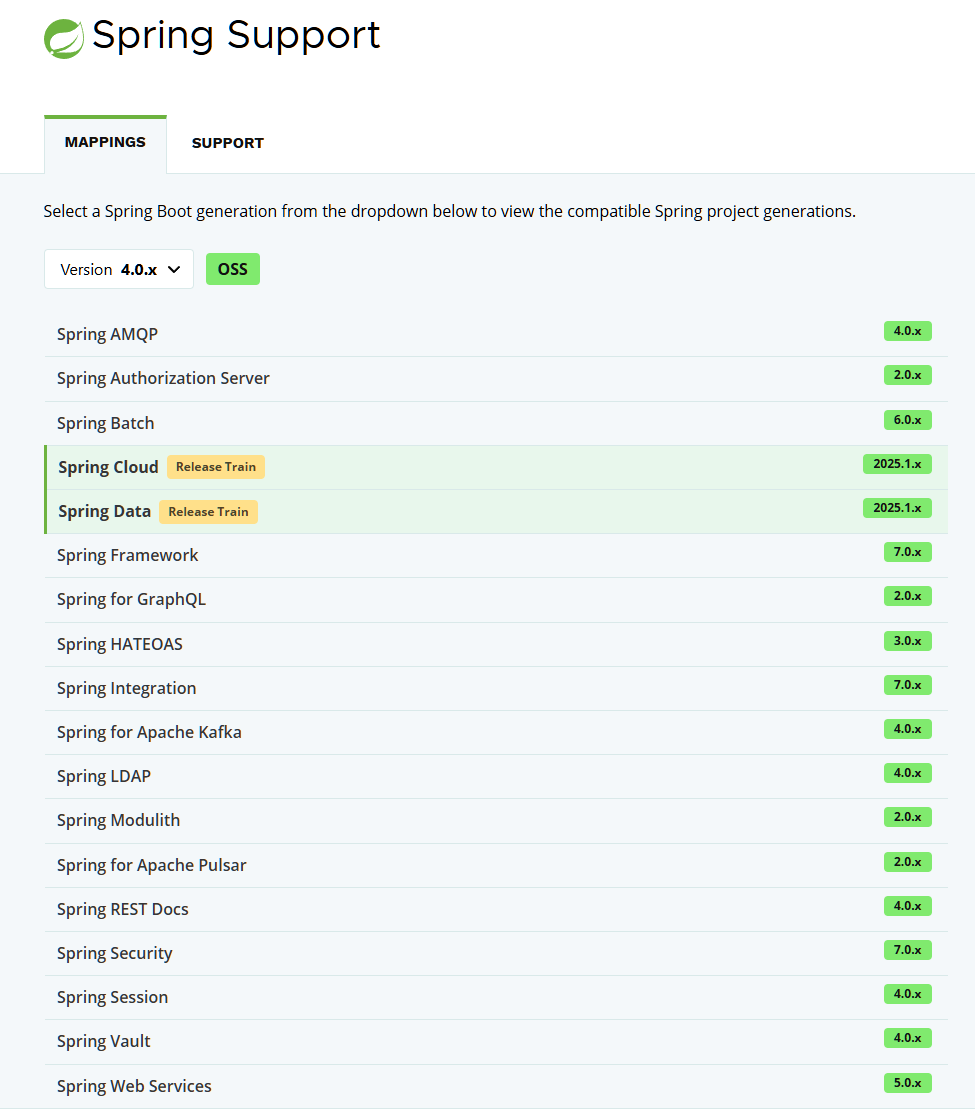
Task: Select the Spring REST Docs entry
Action: click(x=496, y=910)
